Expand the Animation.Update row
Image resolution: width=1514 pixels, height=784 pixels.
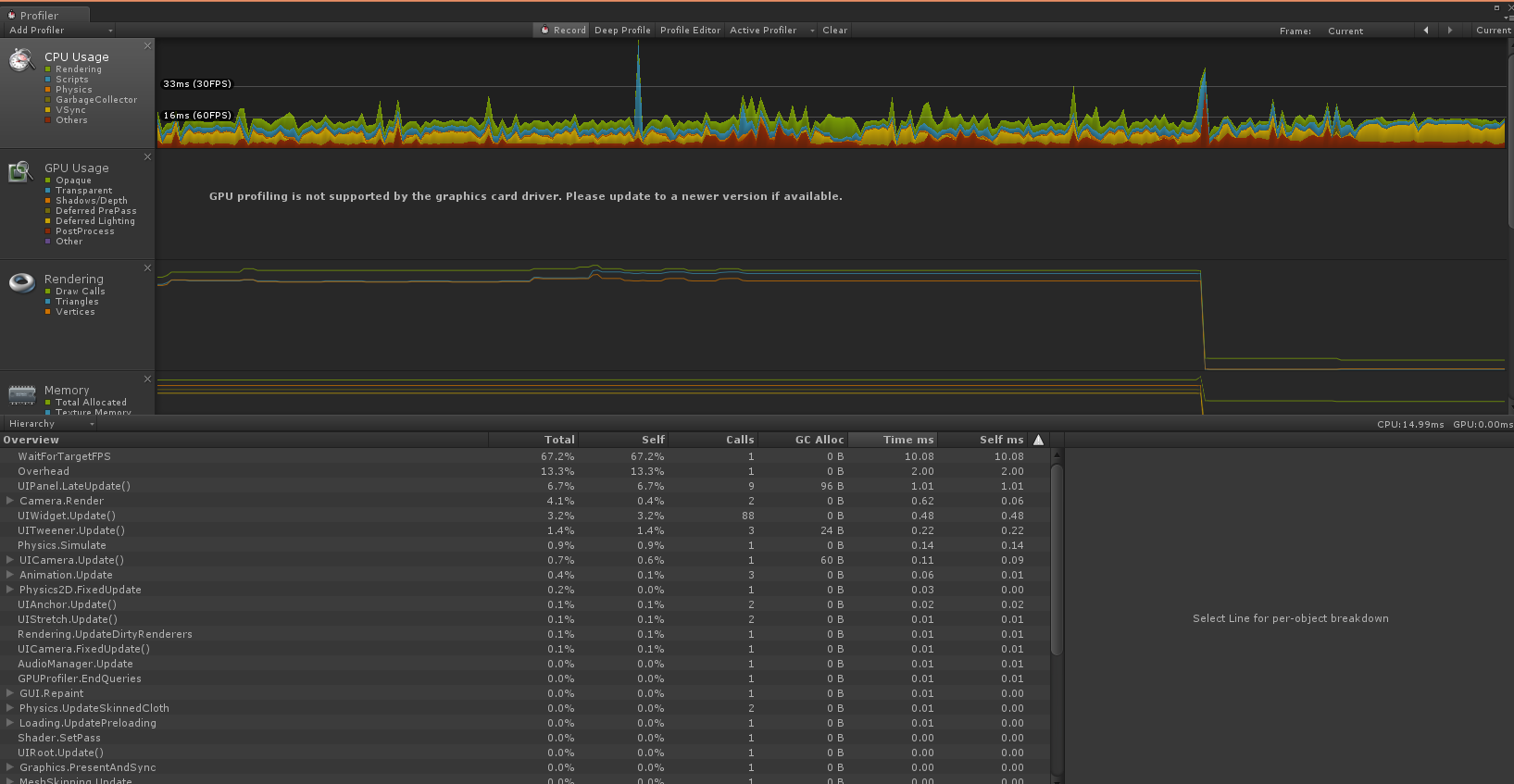point(10,575)
